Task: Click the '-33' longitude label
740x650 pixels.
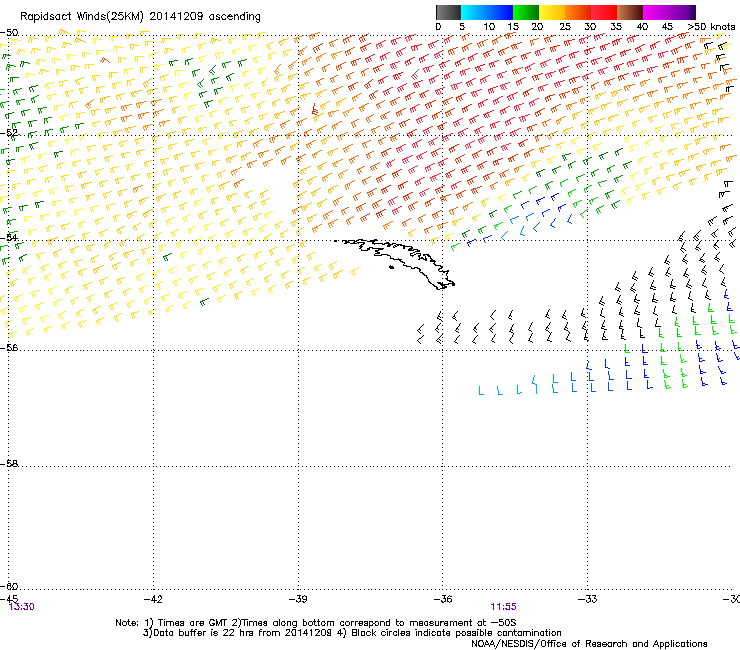Action: 587,599
